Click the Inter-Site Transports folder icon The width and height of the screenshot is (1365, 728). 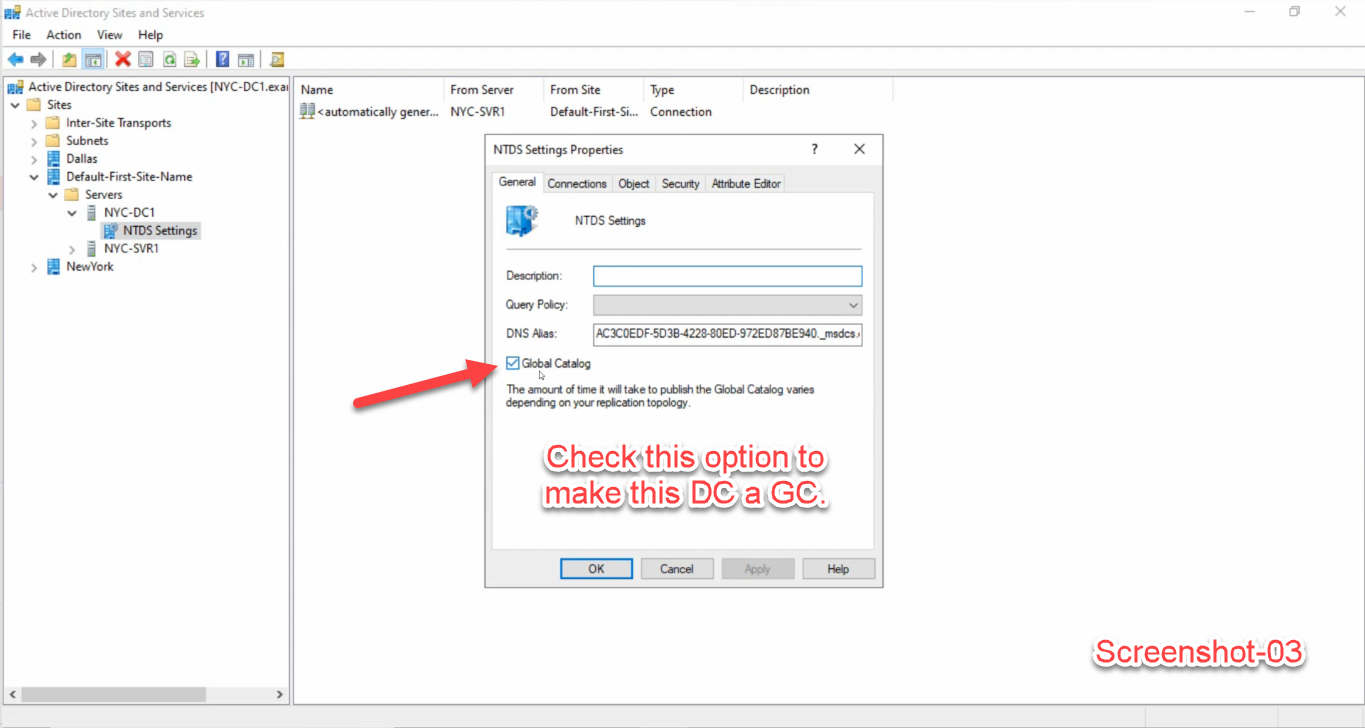click(x=53, y=123)
